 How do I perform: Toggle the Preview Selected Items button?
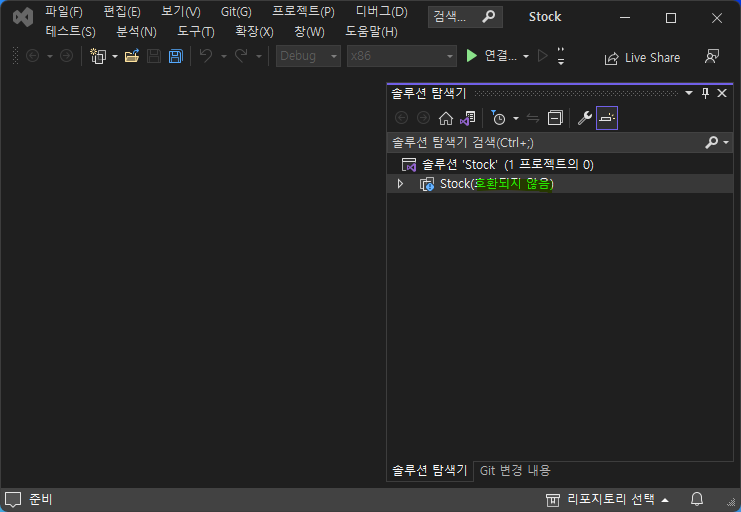point(607,118)
